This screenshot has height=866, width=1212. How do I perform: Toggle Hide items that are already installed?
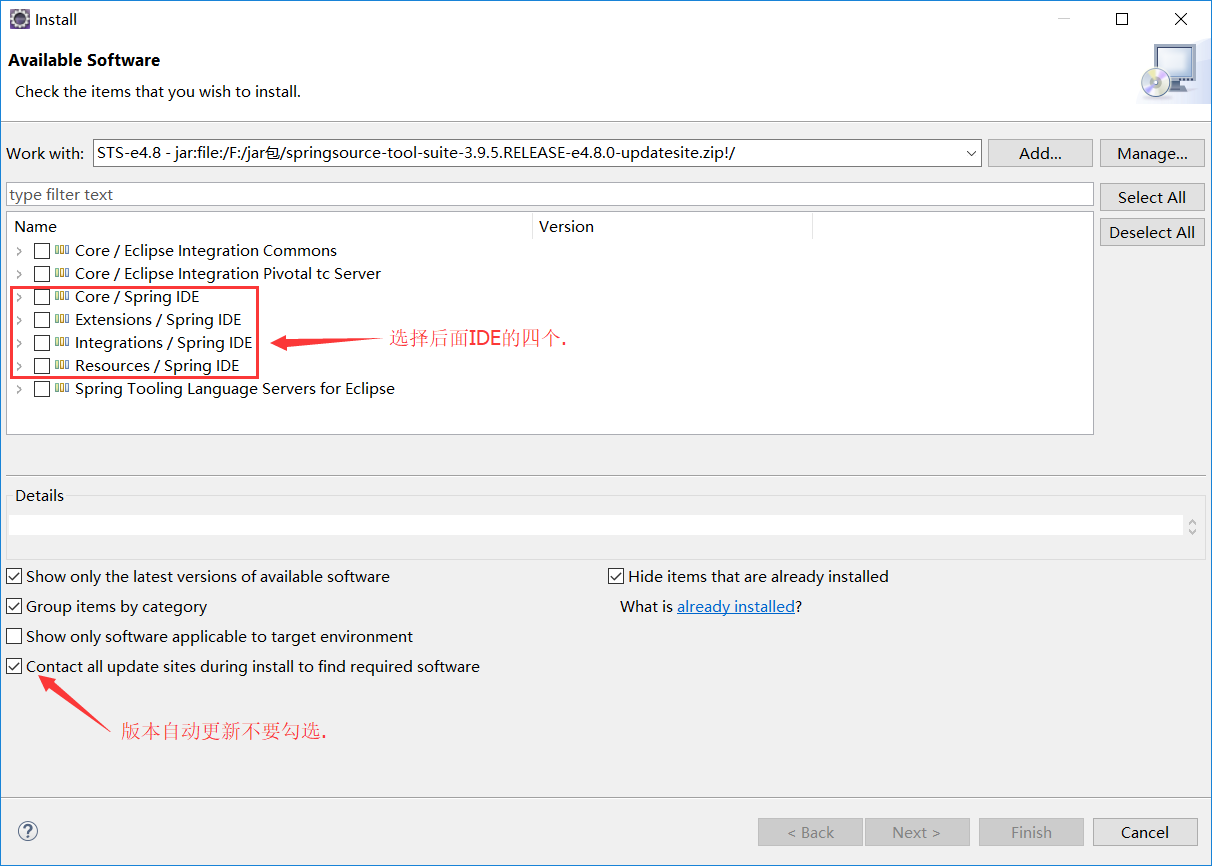point(616,576)
